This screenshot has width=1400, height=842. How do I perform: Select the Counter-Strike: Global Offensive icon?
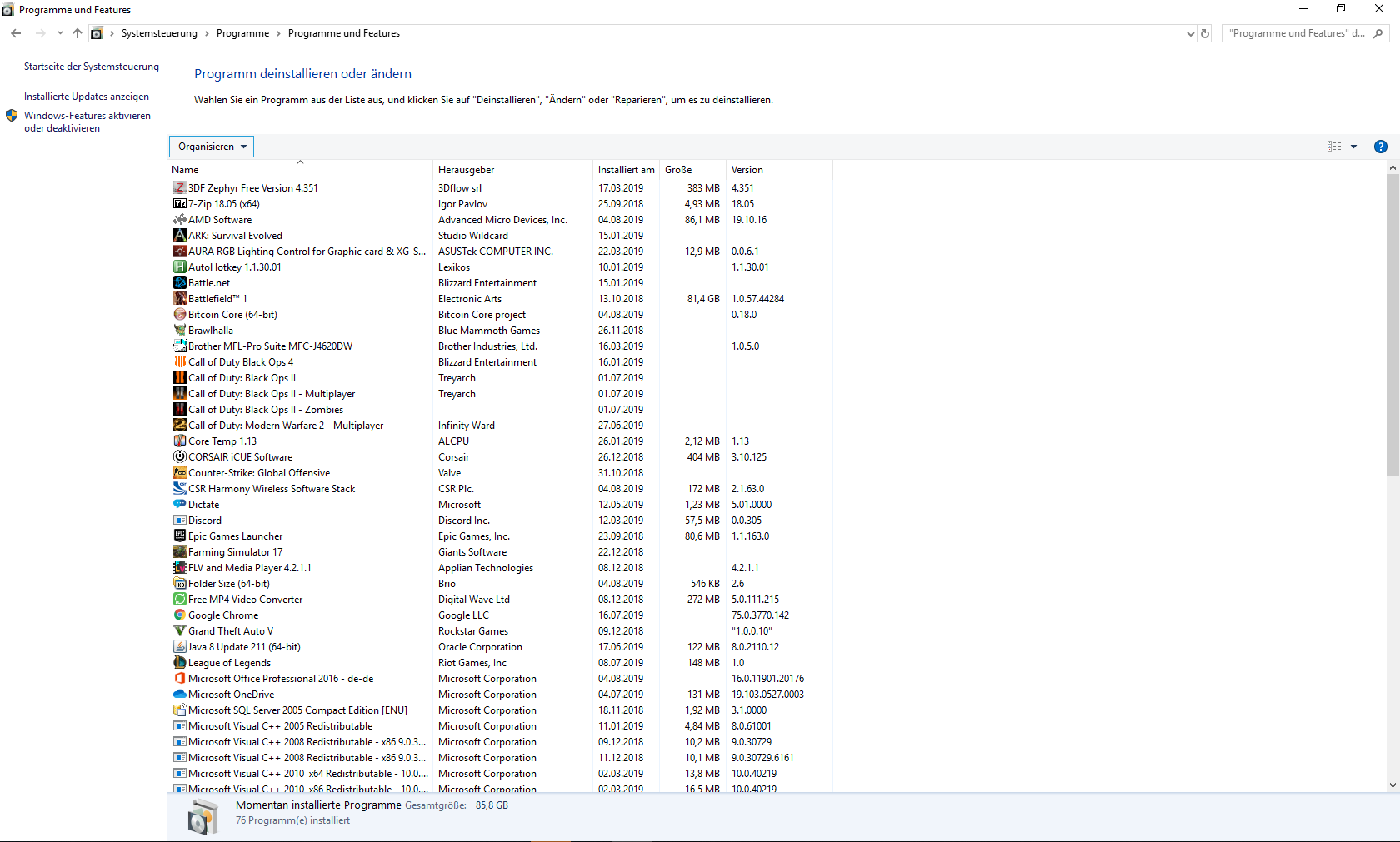179,473
